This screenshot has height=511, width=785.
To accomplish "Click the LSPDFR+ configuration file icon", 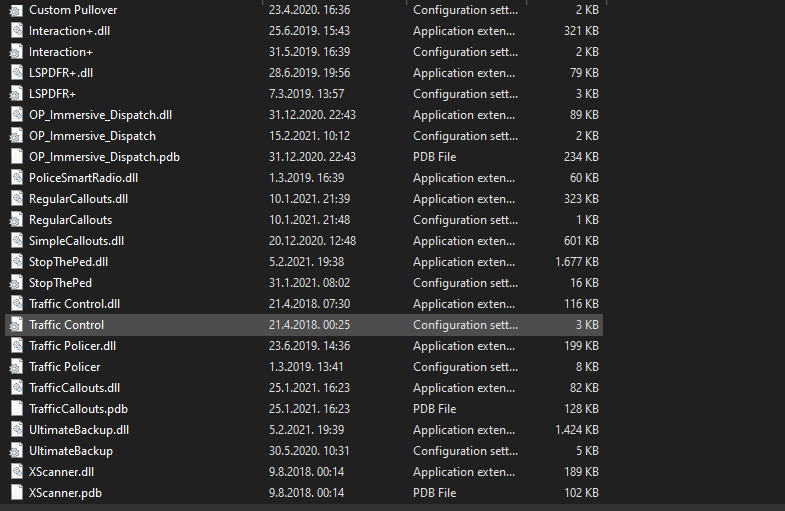I will (x=16, y=94).
